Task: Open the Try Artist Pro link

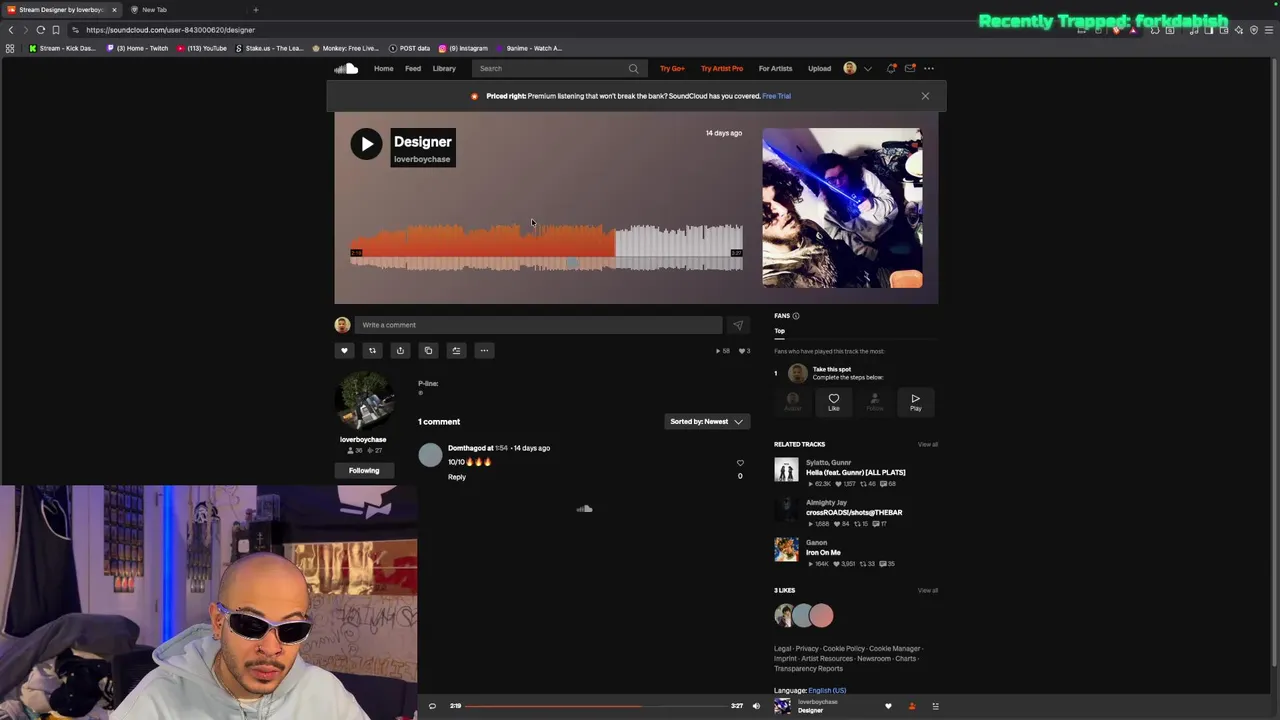Action: [x=722, y=69]
